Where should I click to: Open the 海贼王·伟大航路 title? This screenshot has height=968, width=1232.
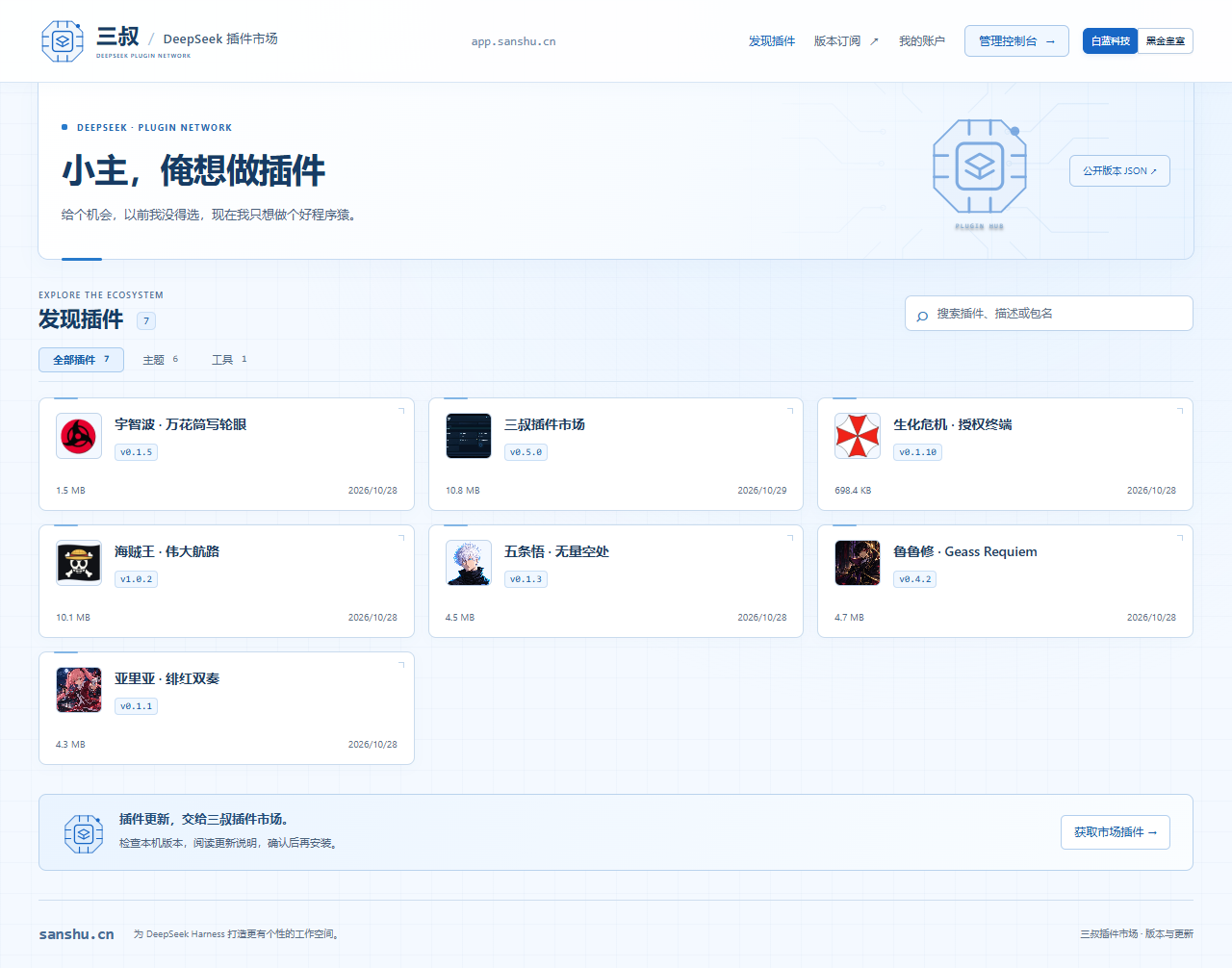(167, 551)
